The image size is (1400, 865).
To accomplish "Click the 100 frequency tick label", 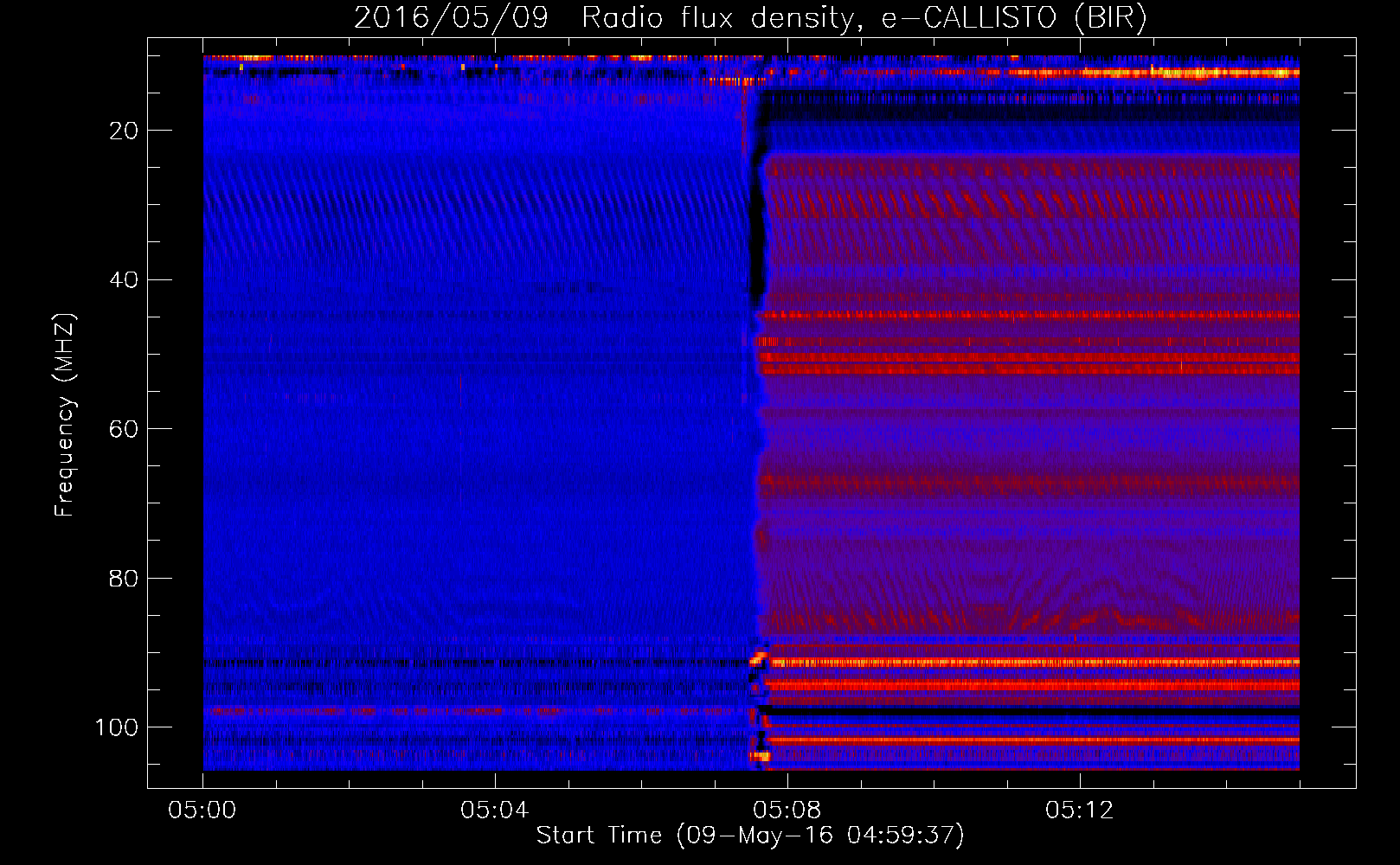I will [117, 727].
